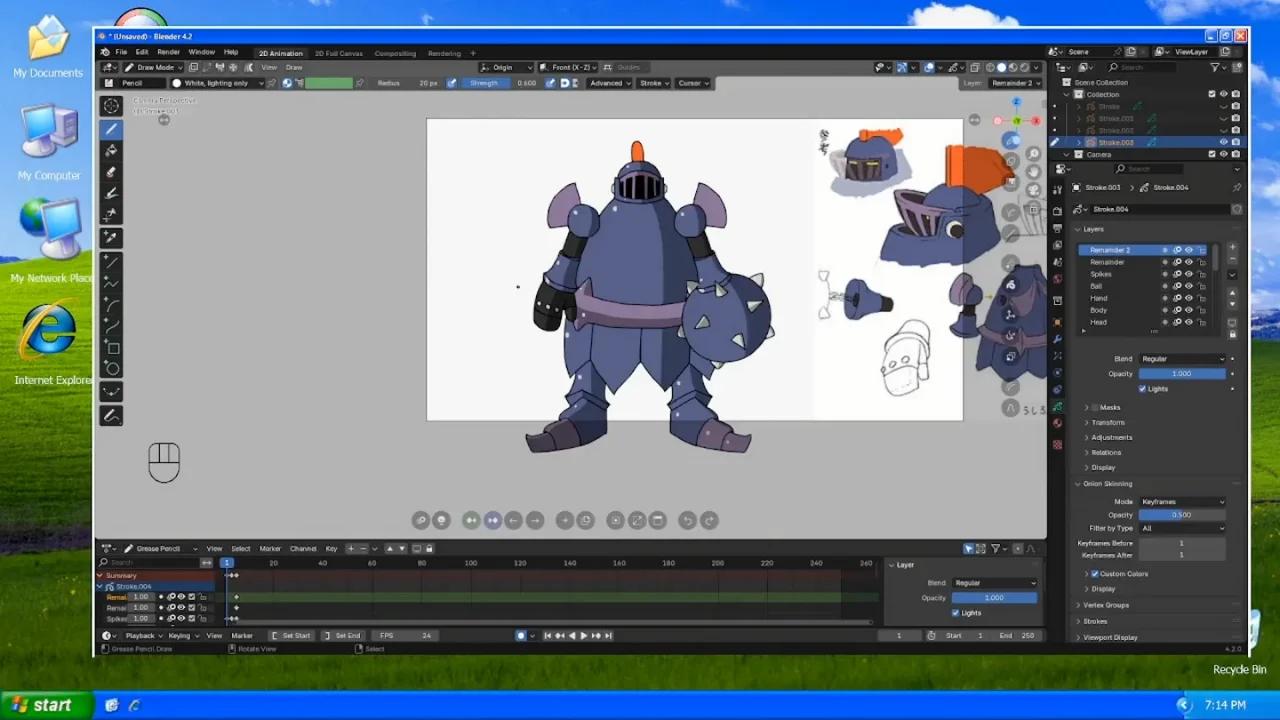Screen dimensions: 1280x720
Task: Switch to the Compositing workspace tab
Action: [x=395, y=53]
